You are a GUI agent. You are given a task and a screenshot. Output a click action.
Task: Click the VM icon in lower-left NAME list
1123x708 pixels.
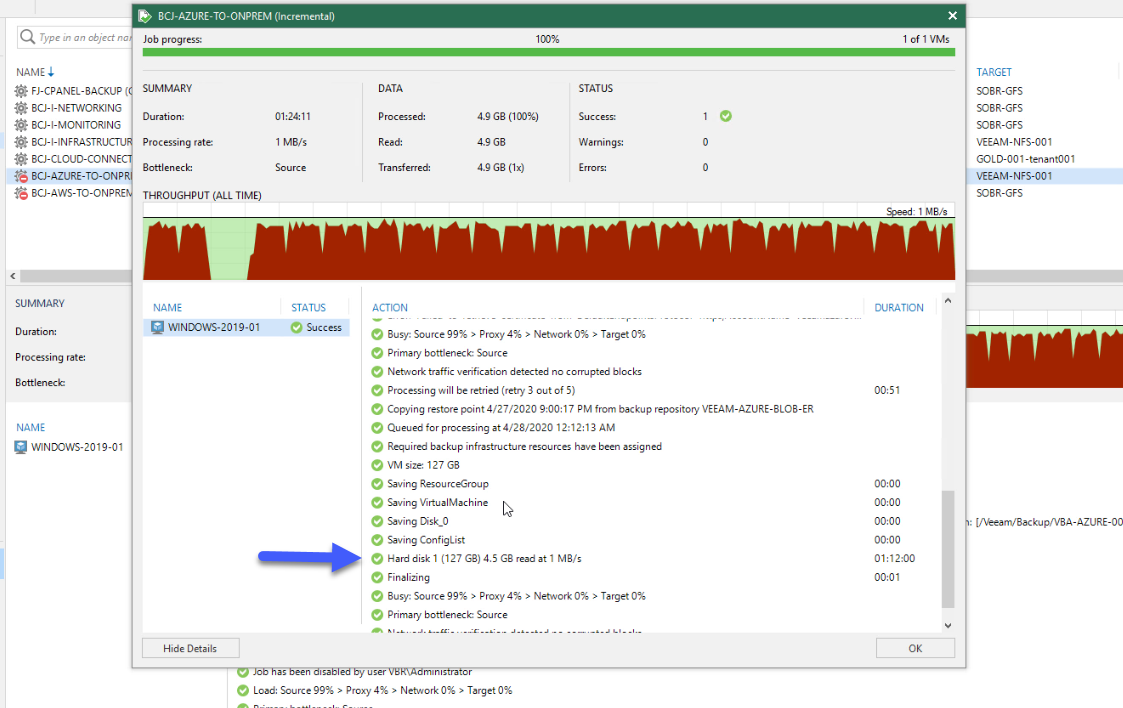tap(21, 447)
